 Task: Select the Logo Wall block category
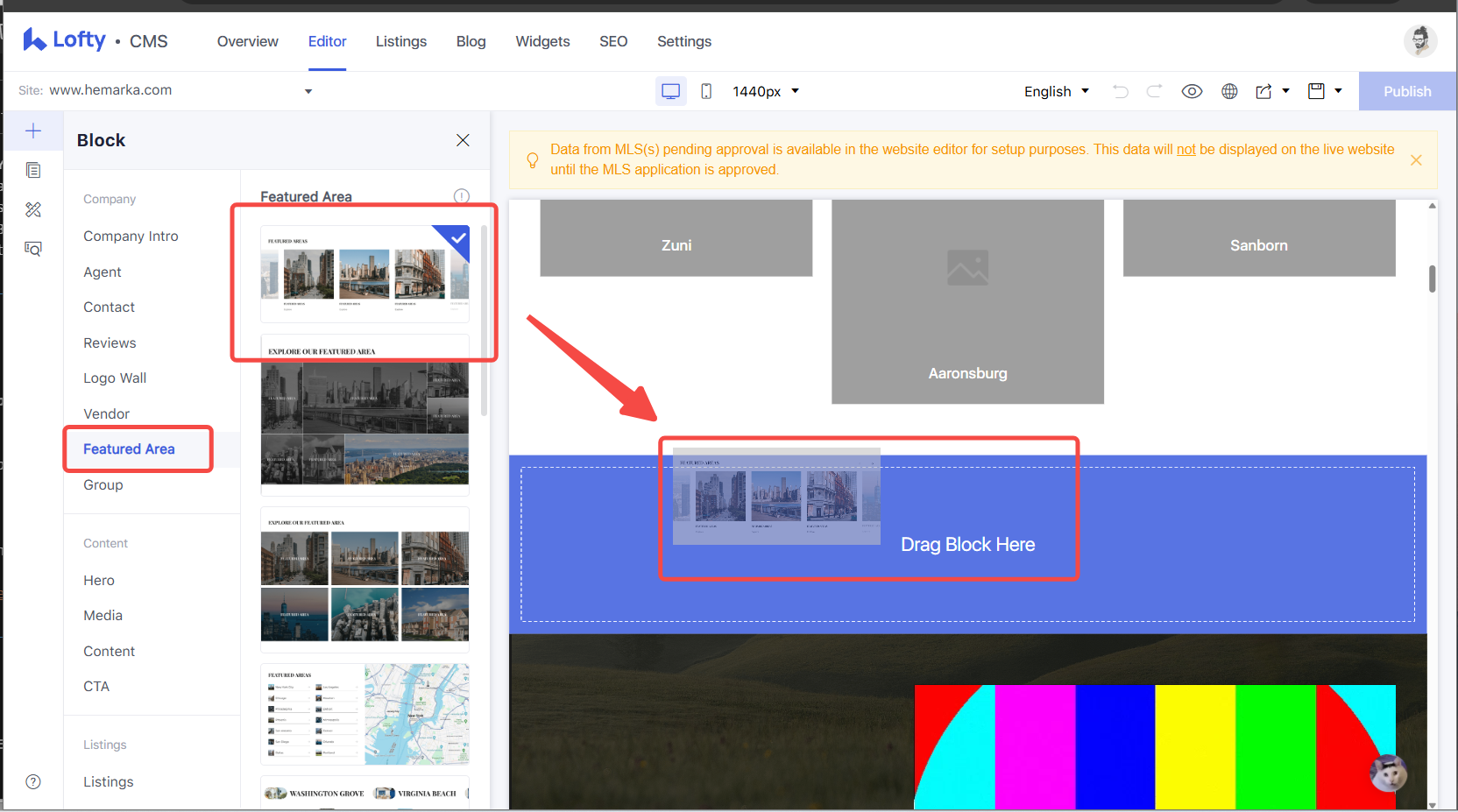[115, 378]
